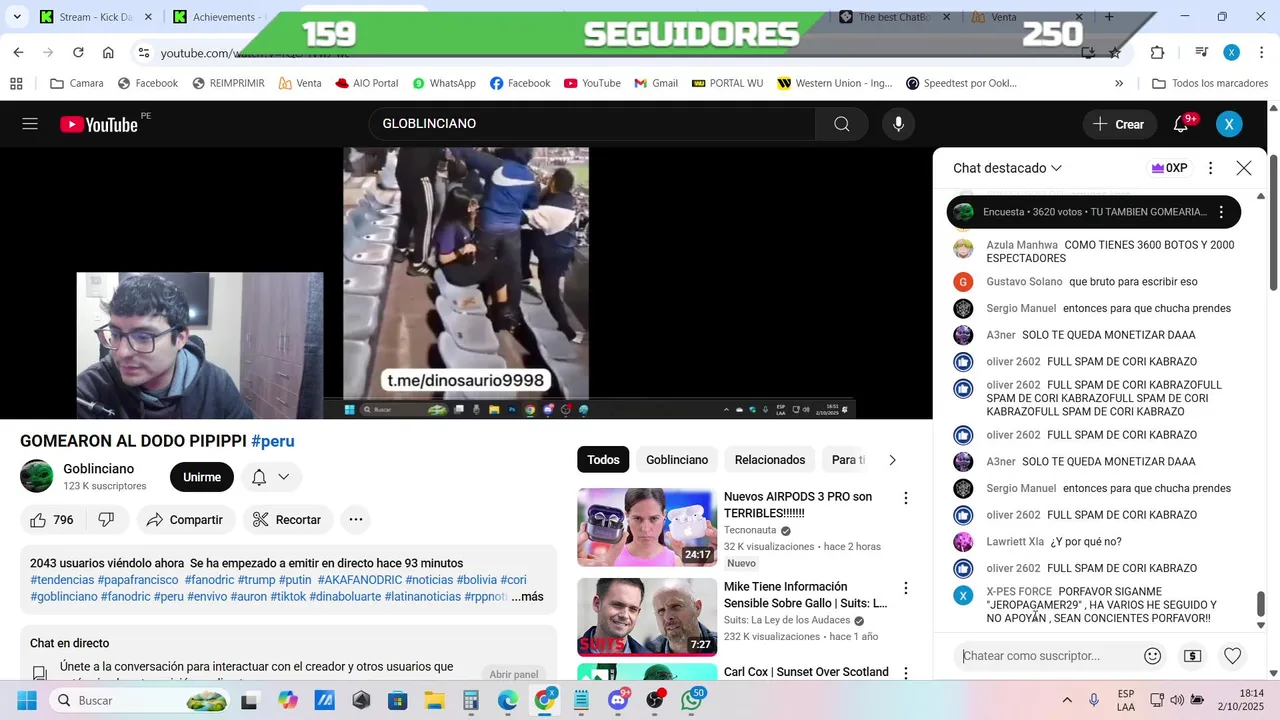The image size is (1280, 720).
Task: Show hidden system tray icons
Action: click(1067, 700)
